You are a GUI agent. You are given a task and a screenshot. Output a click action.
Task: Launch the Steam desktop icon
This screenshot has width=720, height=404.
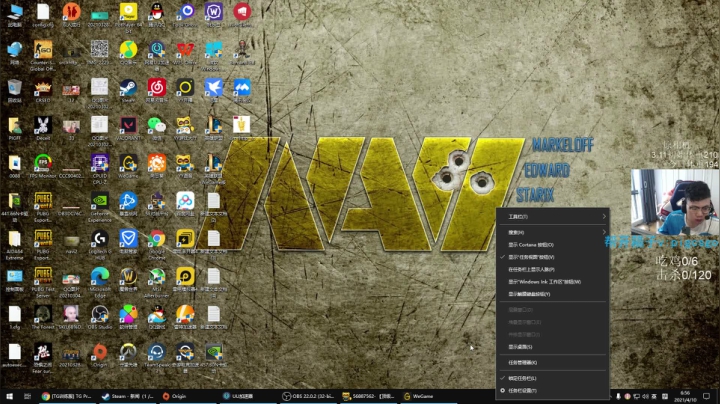pyautogui.click(x=128, y=91)
